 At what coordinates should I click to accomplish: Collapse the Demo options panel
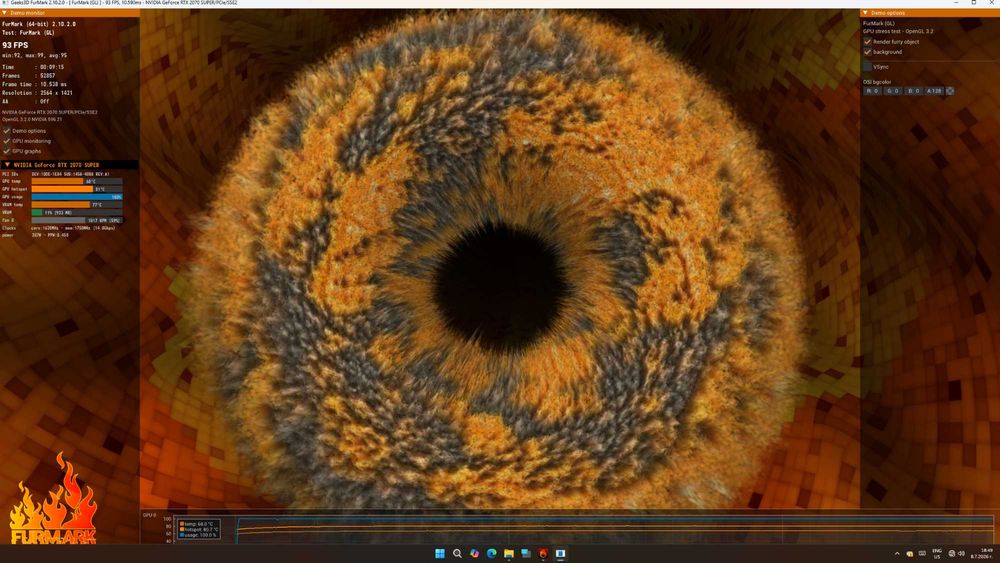(865, 13)
